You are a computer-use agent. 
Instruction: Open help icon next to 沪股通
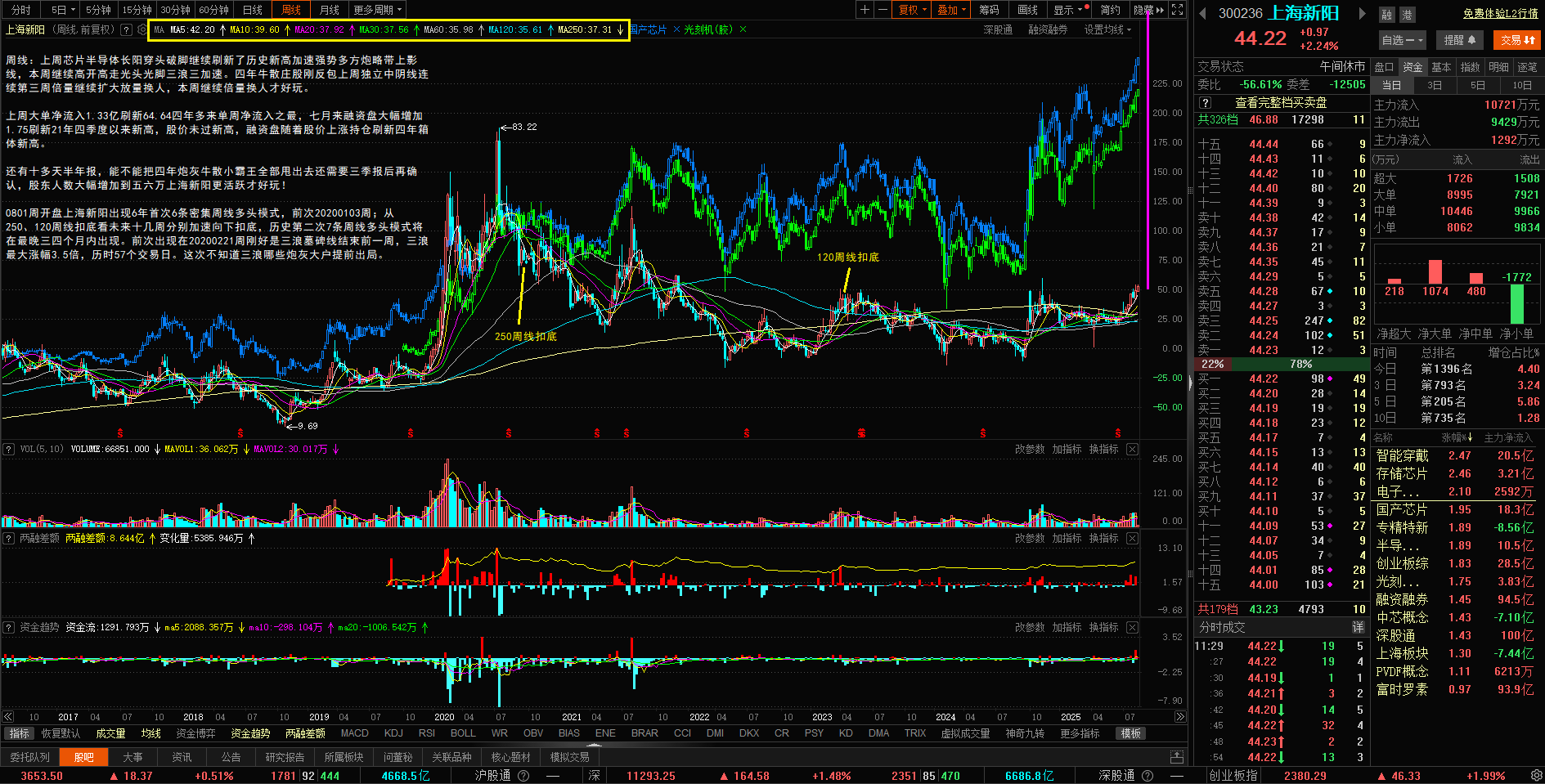pyautogui.click(x=523, y=776)
